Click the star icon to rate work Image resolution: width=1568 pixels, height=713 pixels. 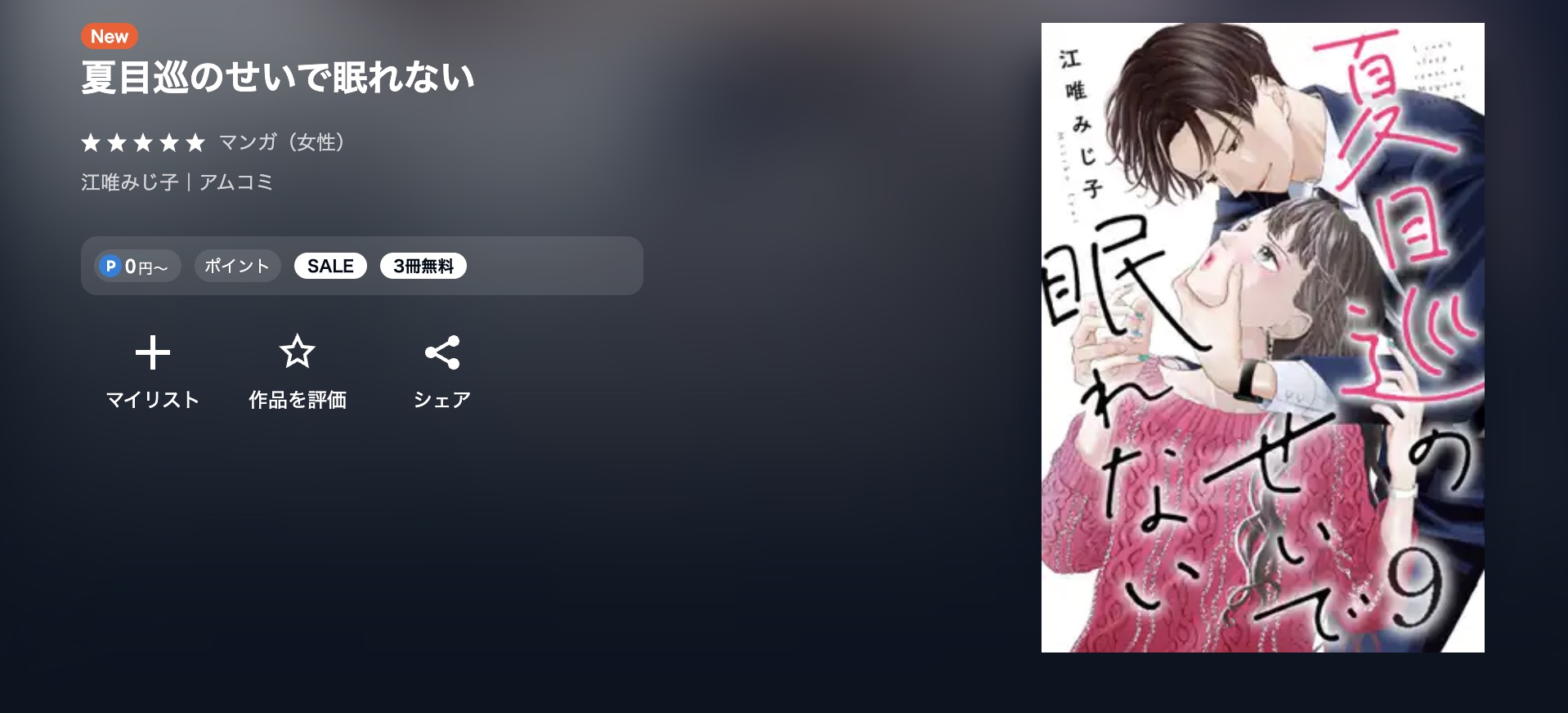(297, 352)
